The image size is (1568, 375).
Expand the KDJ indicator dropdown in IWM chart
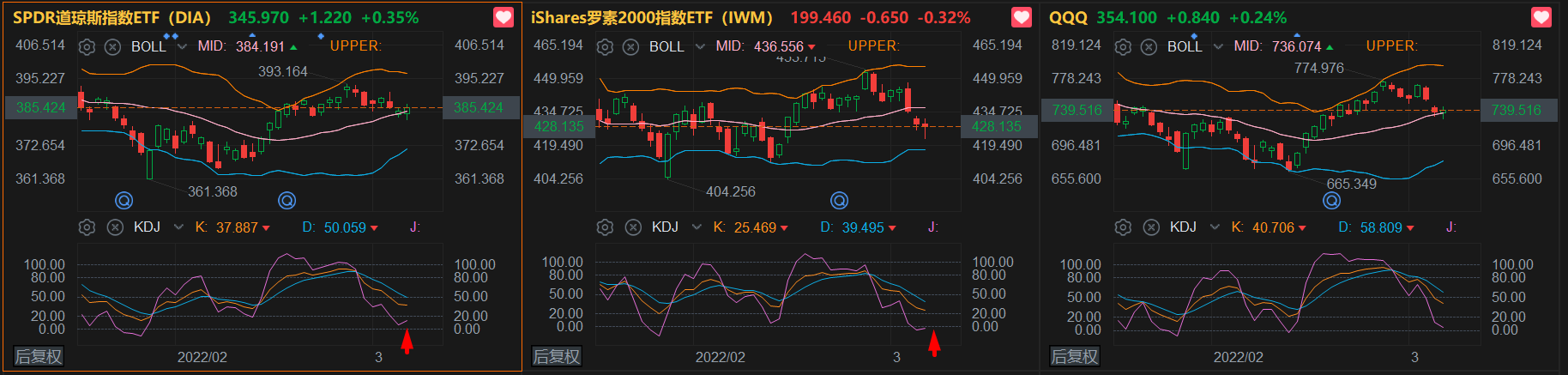[x=697, y=227]
